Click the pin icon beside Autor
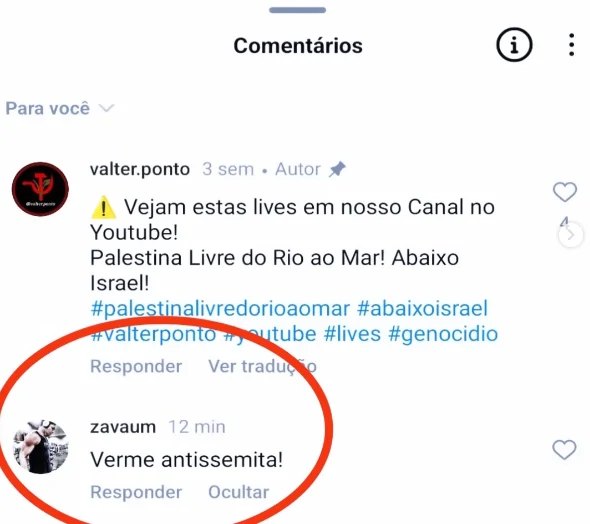590x524 pixels. [337, 169]
